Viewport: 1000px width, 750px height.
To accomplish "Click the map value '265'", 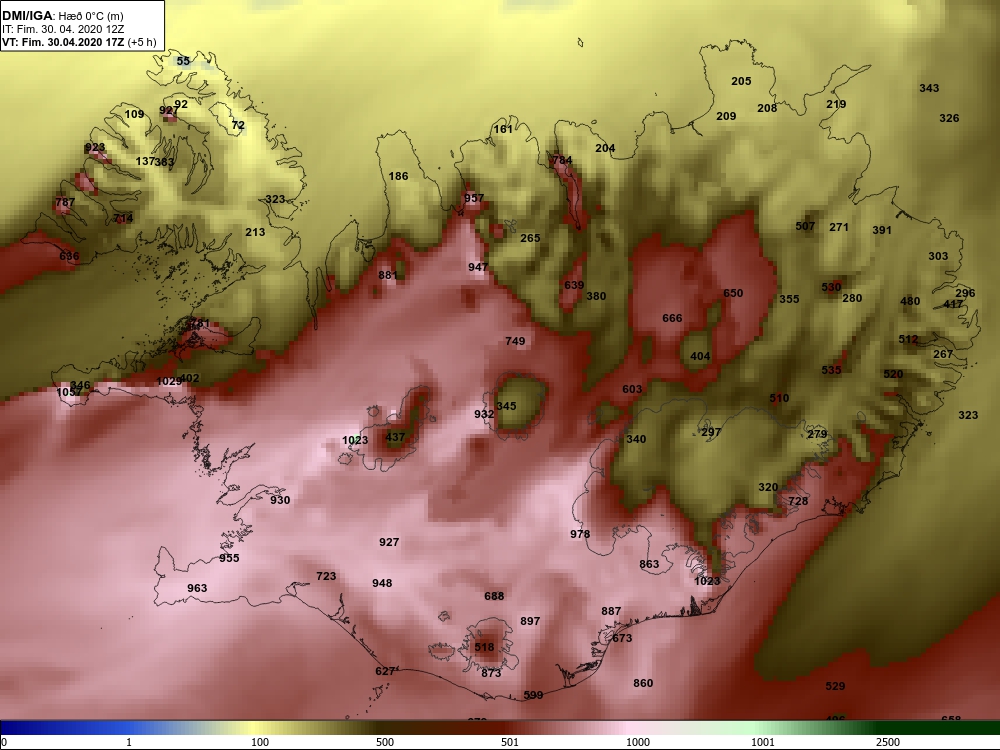I will (530, 238).
